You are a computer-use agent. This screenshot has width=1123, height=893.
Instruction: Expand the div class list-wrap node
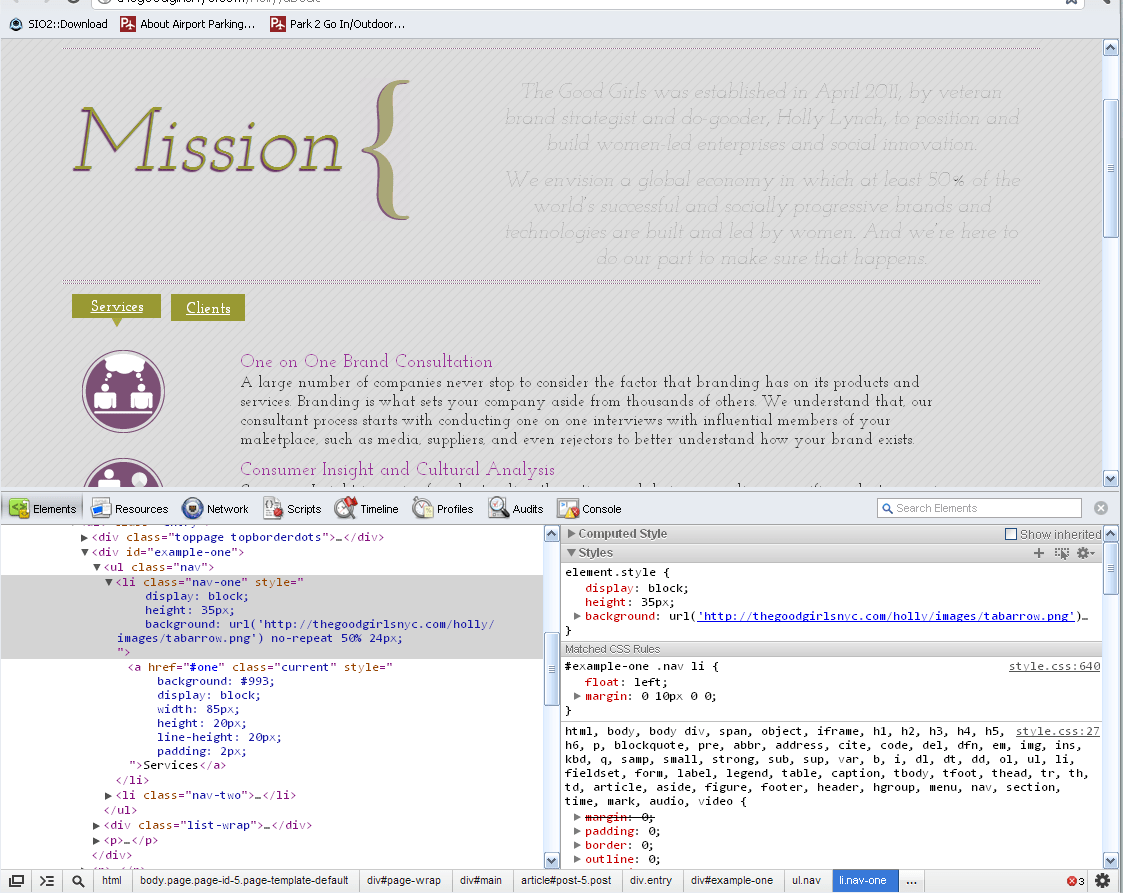(x=97, y=826)
